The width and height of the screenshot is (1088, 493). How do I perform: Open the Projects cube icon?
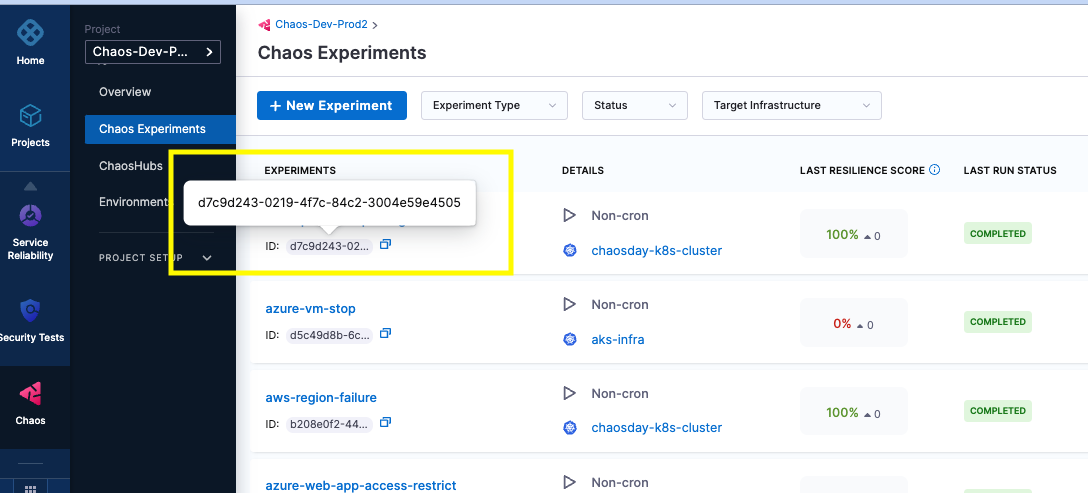[x=30, y=116]
